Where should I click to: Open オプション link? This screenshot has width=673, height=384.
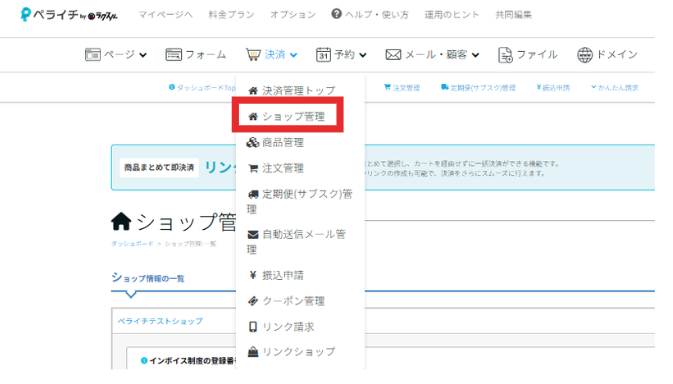[293, 15]
